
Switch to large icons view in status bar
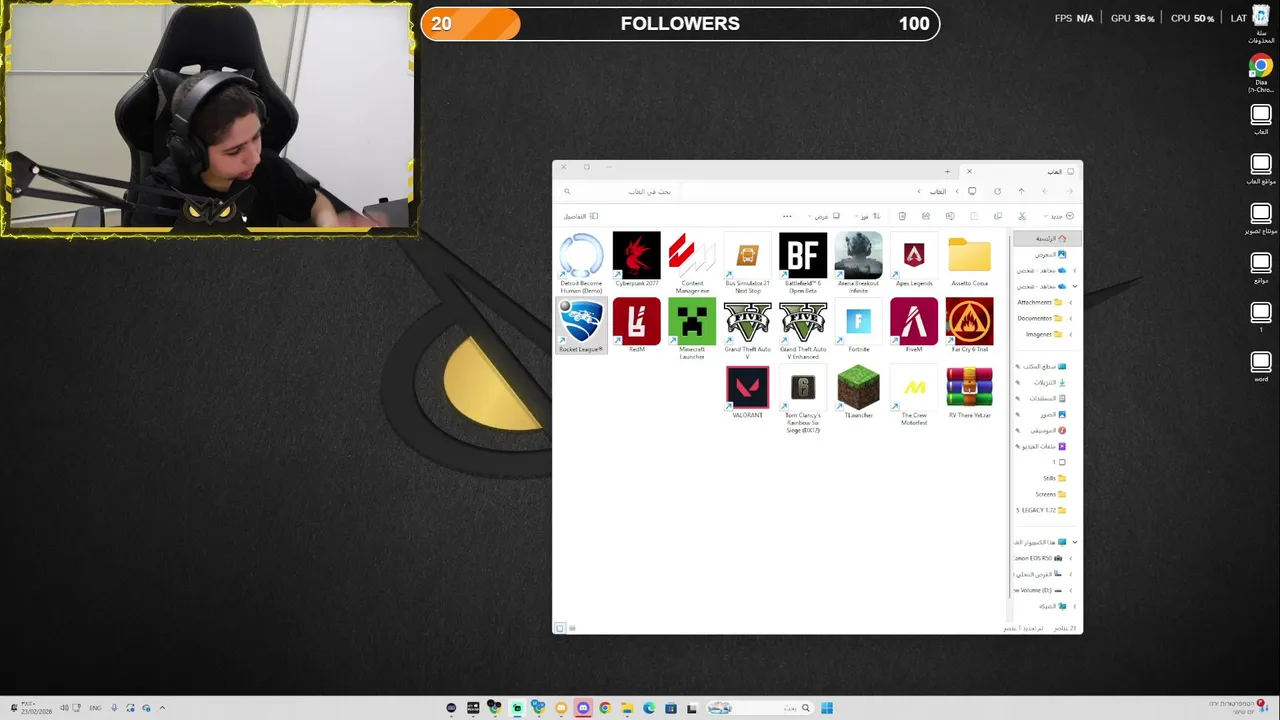(560, 628)
